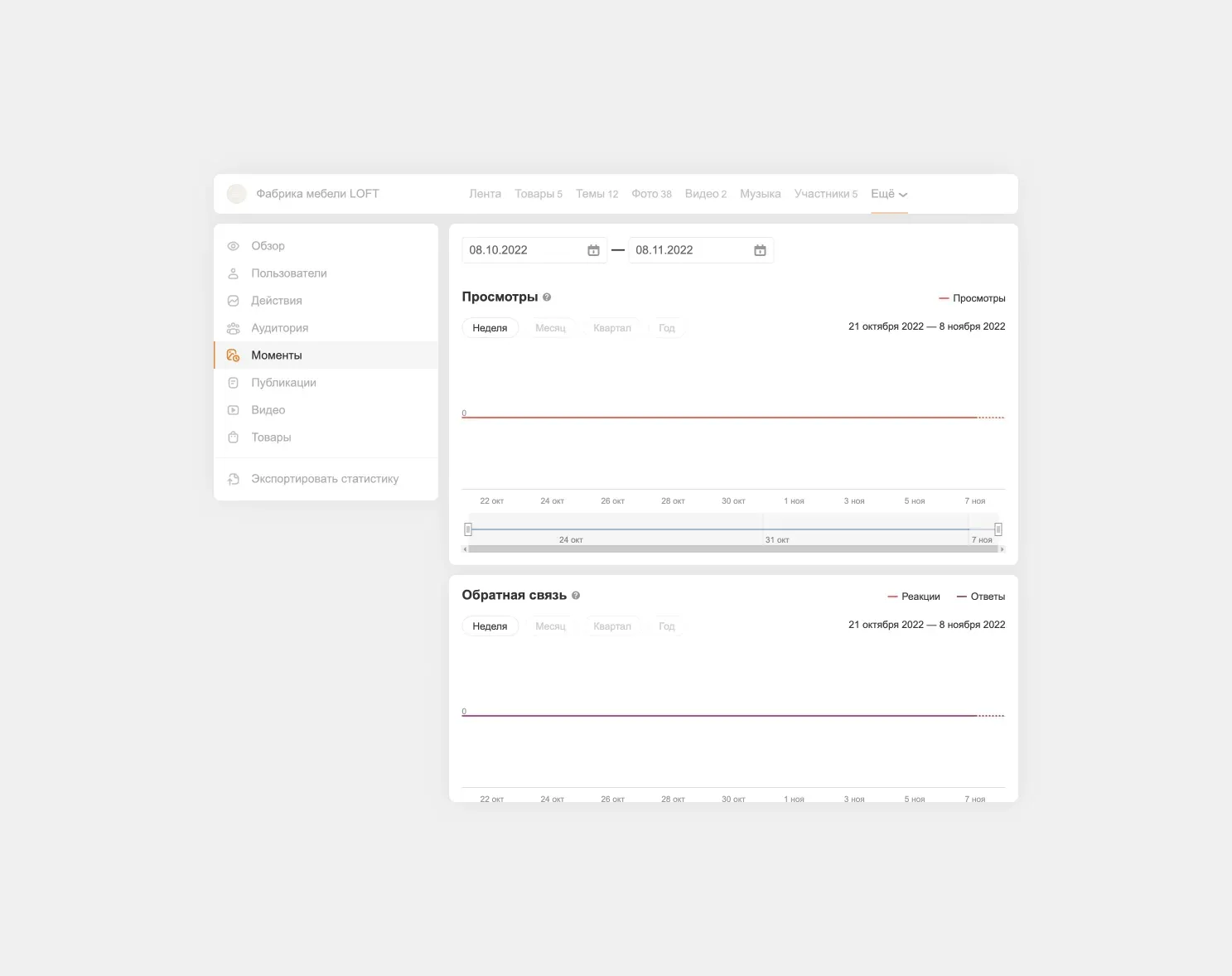Open the calendar for end date 08.11.2022
The image size is (1232, 976).
point(760,250)
